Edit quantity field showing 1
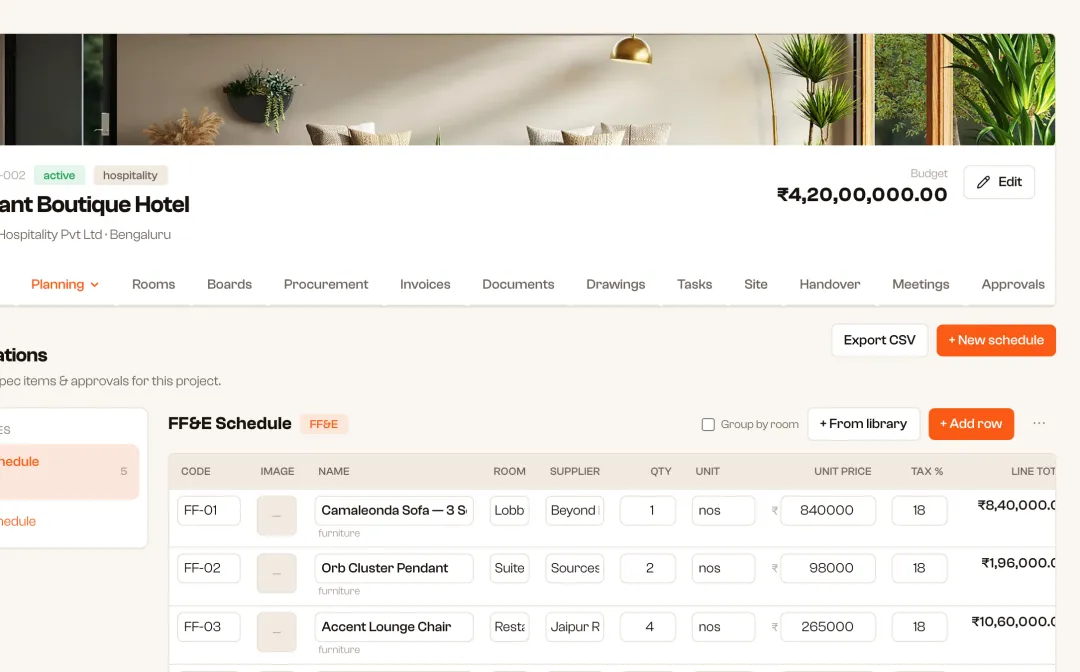 (647, 510)
